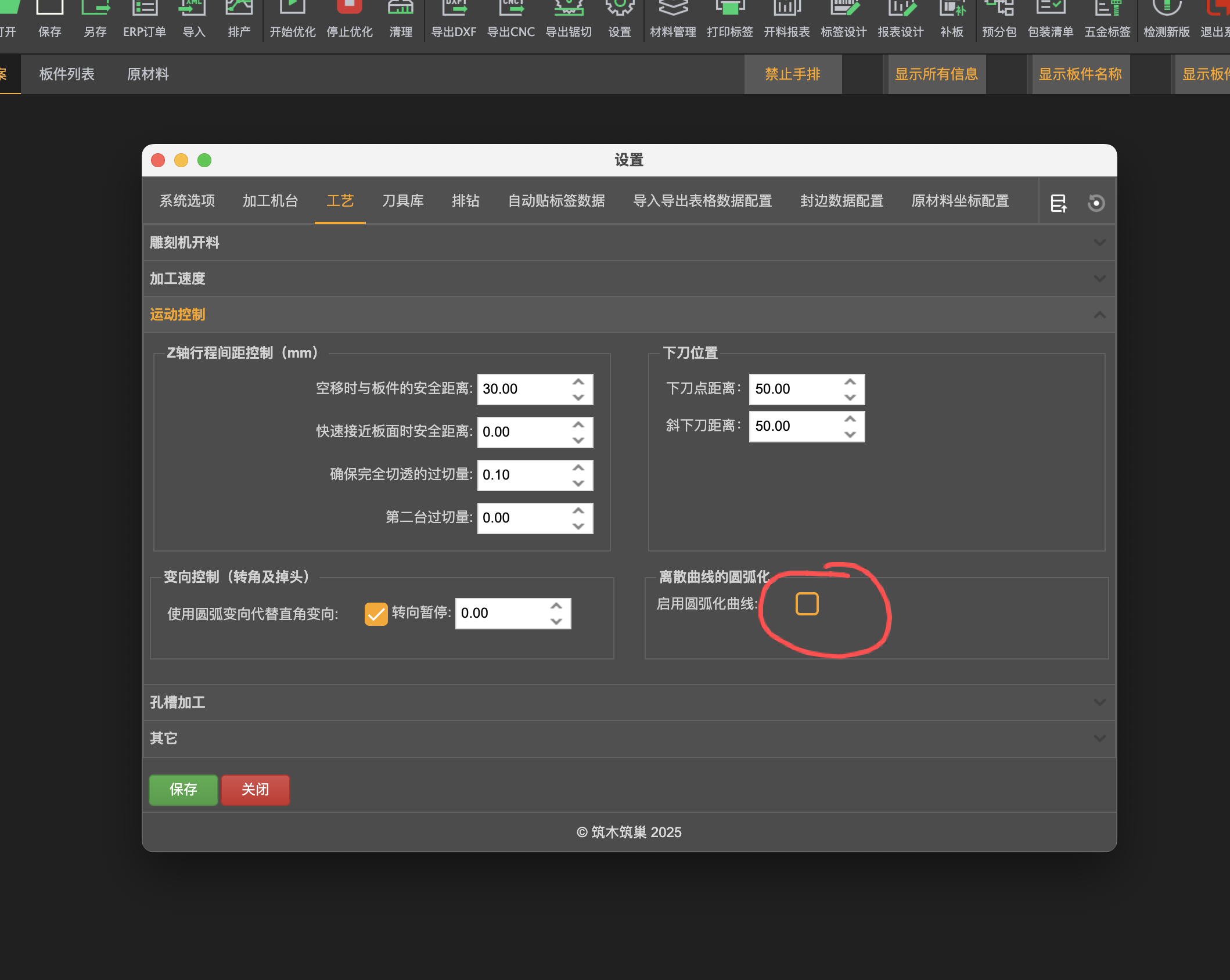
Task: Enable 启用圆弧化曲线 checkbox
Action: (x=806, y=604)
